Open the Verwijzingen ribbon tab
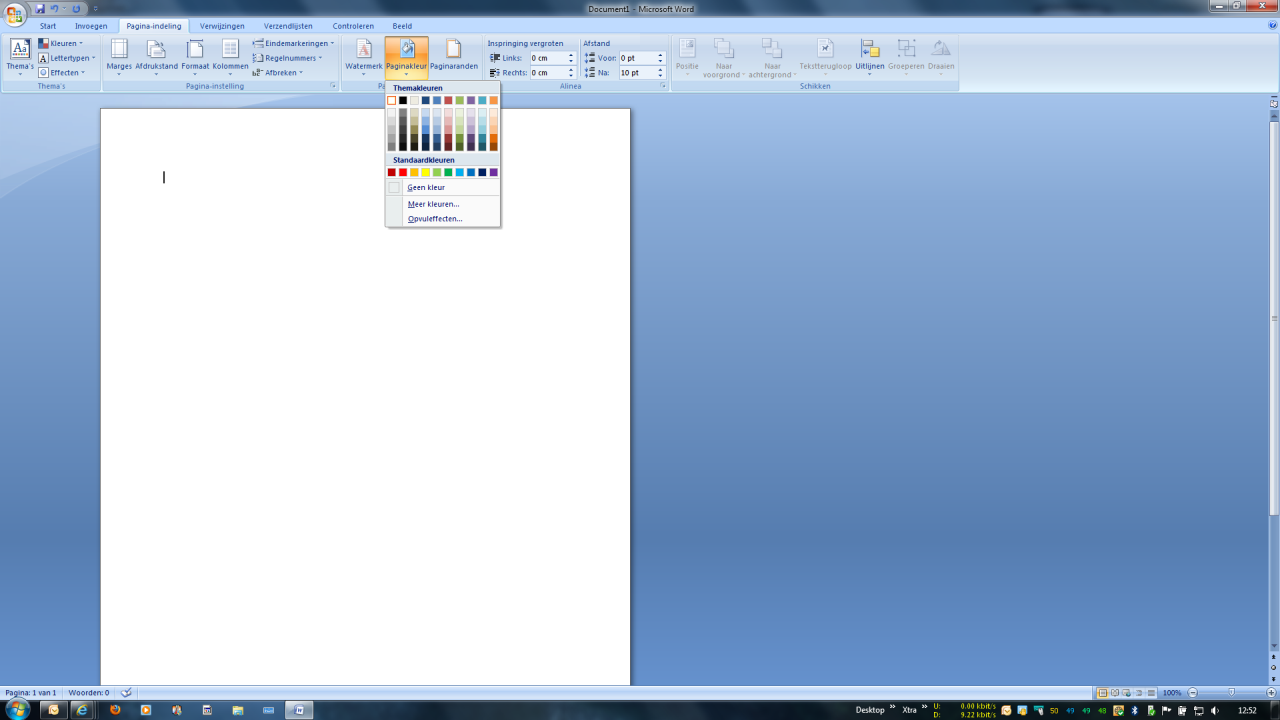Screen dimensions: 1280x720 coord(221,26)
